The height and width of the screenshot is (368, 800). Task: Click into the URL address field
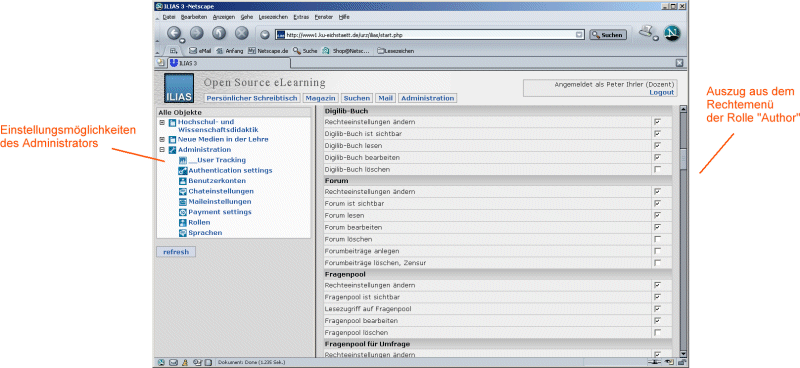[430, 35]
